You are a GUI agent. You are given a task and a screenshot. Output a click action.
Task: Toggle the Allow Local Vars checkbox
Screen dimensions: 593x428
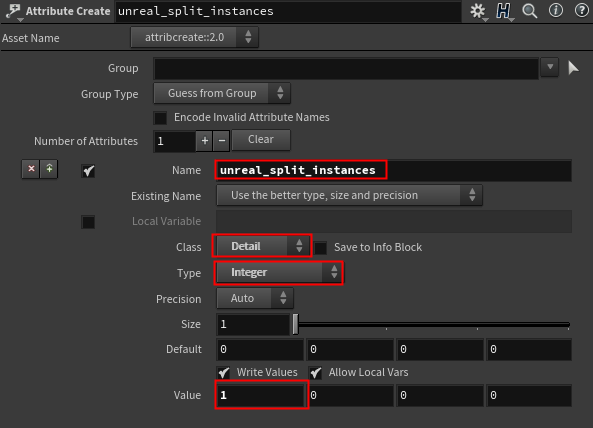[x=315, y=373]
